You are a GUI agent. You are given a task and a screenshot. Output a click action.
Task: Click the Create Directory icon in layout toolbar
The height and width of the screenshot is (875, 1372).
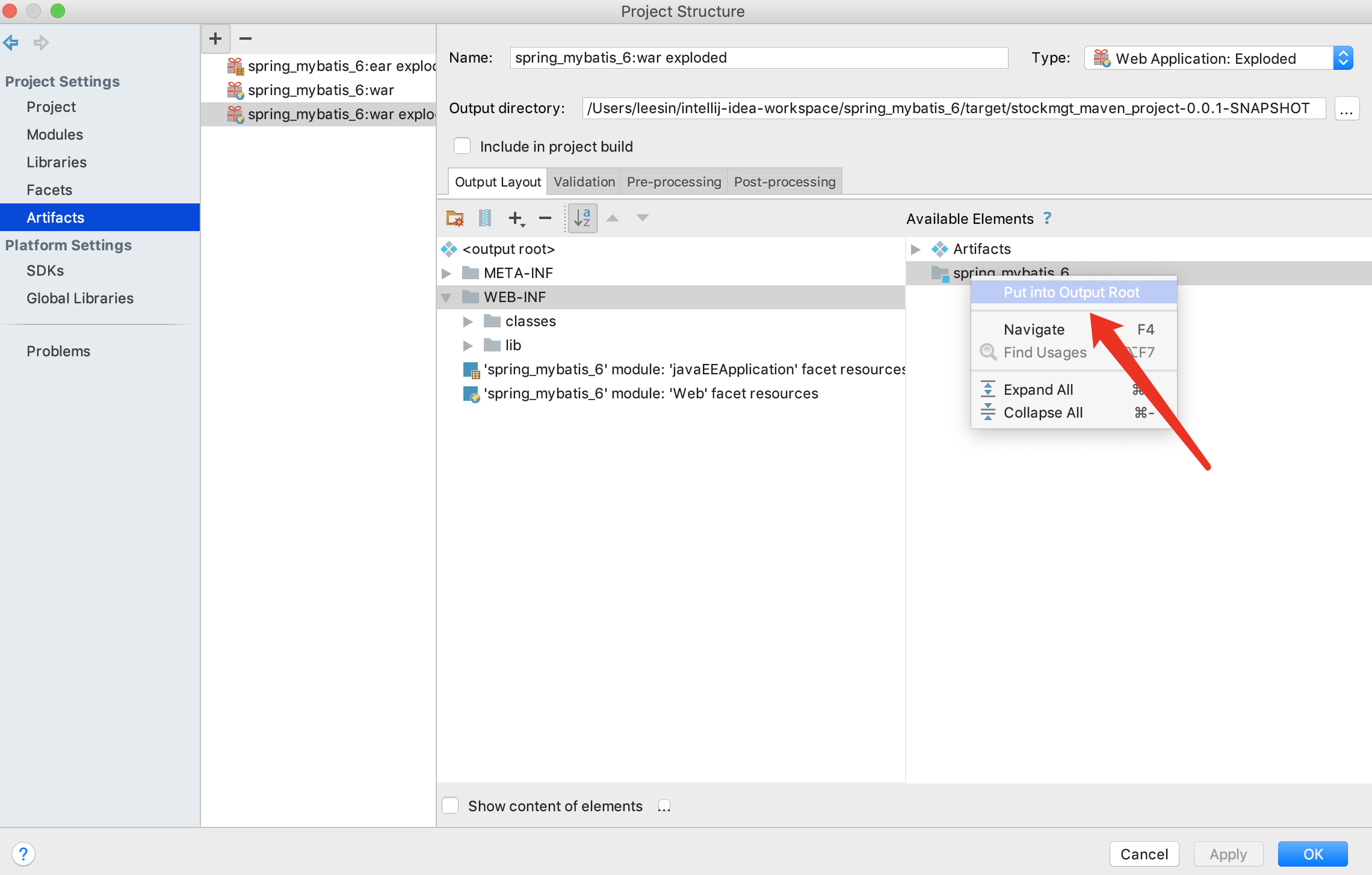(455, 218)
